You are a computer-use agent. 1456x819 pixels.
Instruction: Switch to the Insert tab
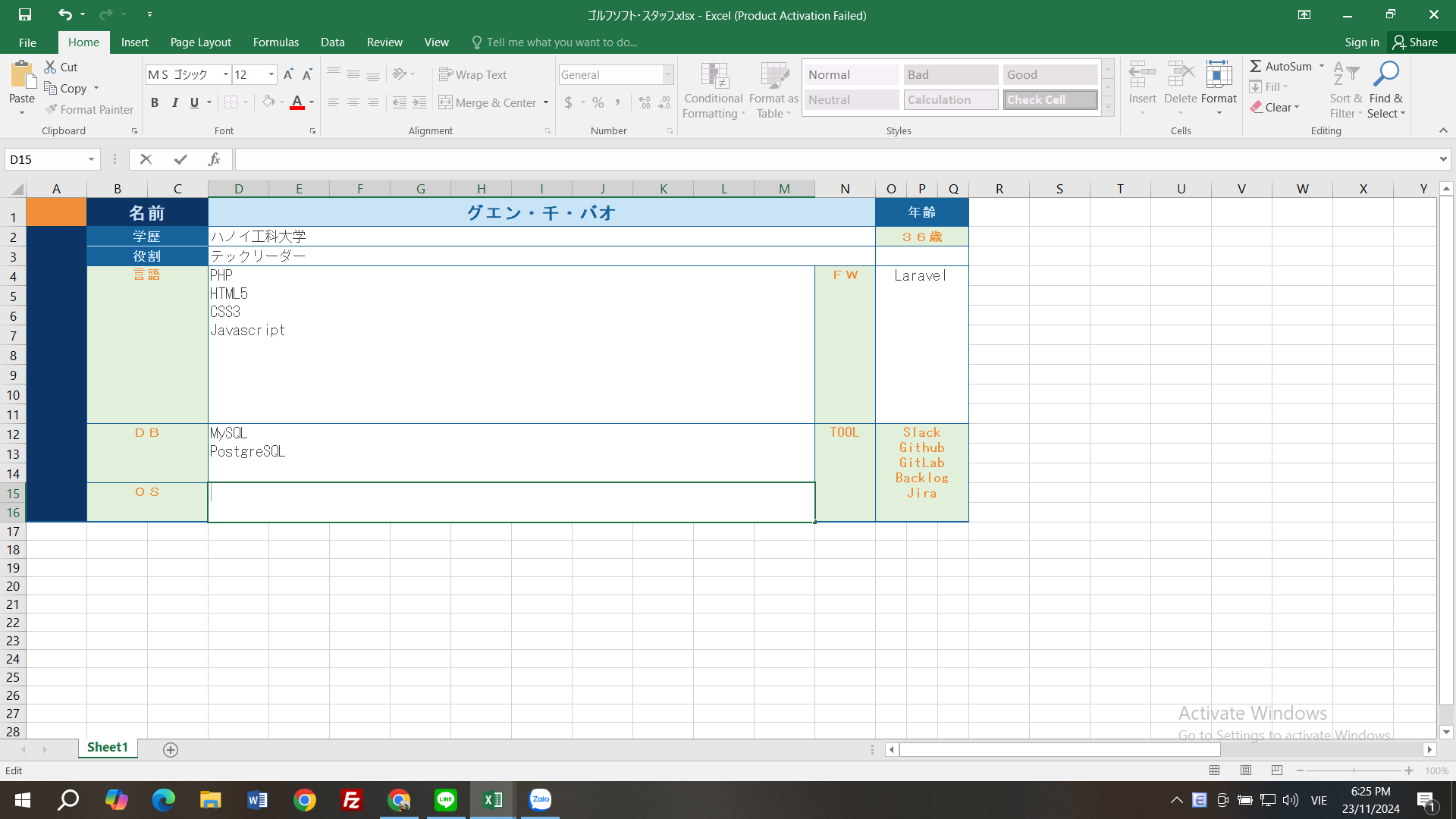(x=134, y=42)
